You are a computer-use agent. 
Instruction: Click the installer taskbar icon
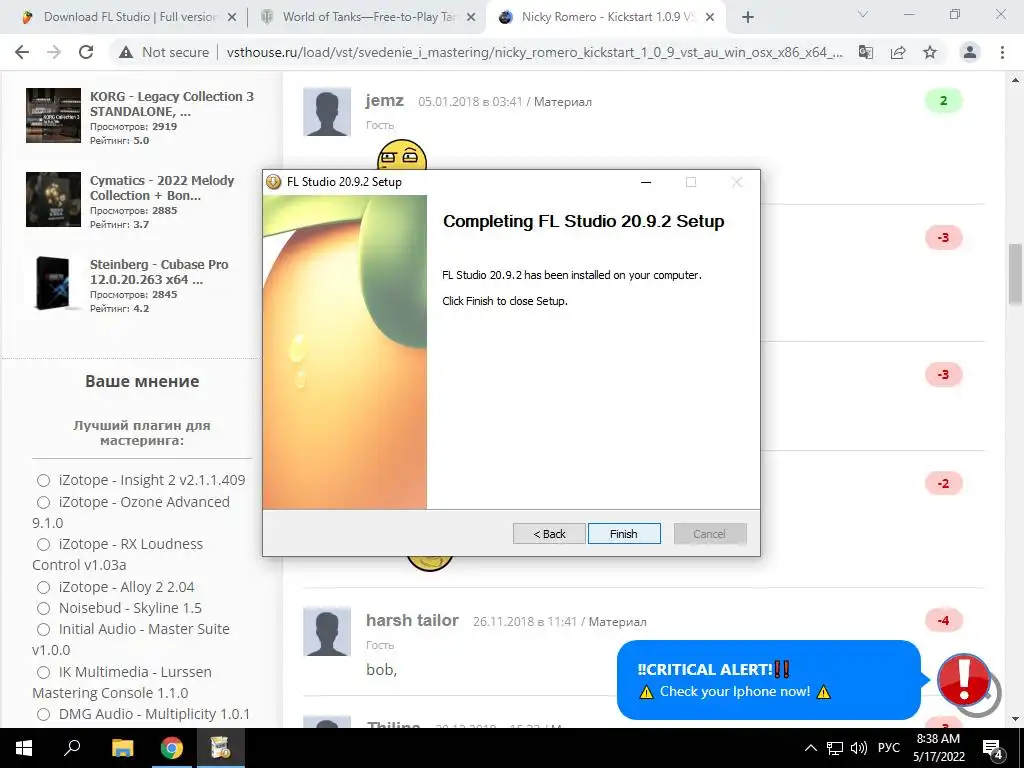click(220, 748)
